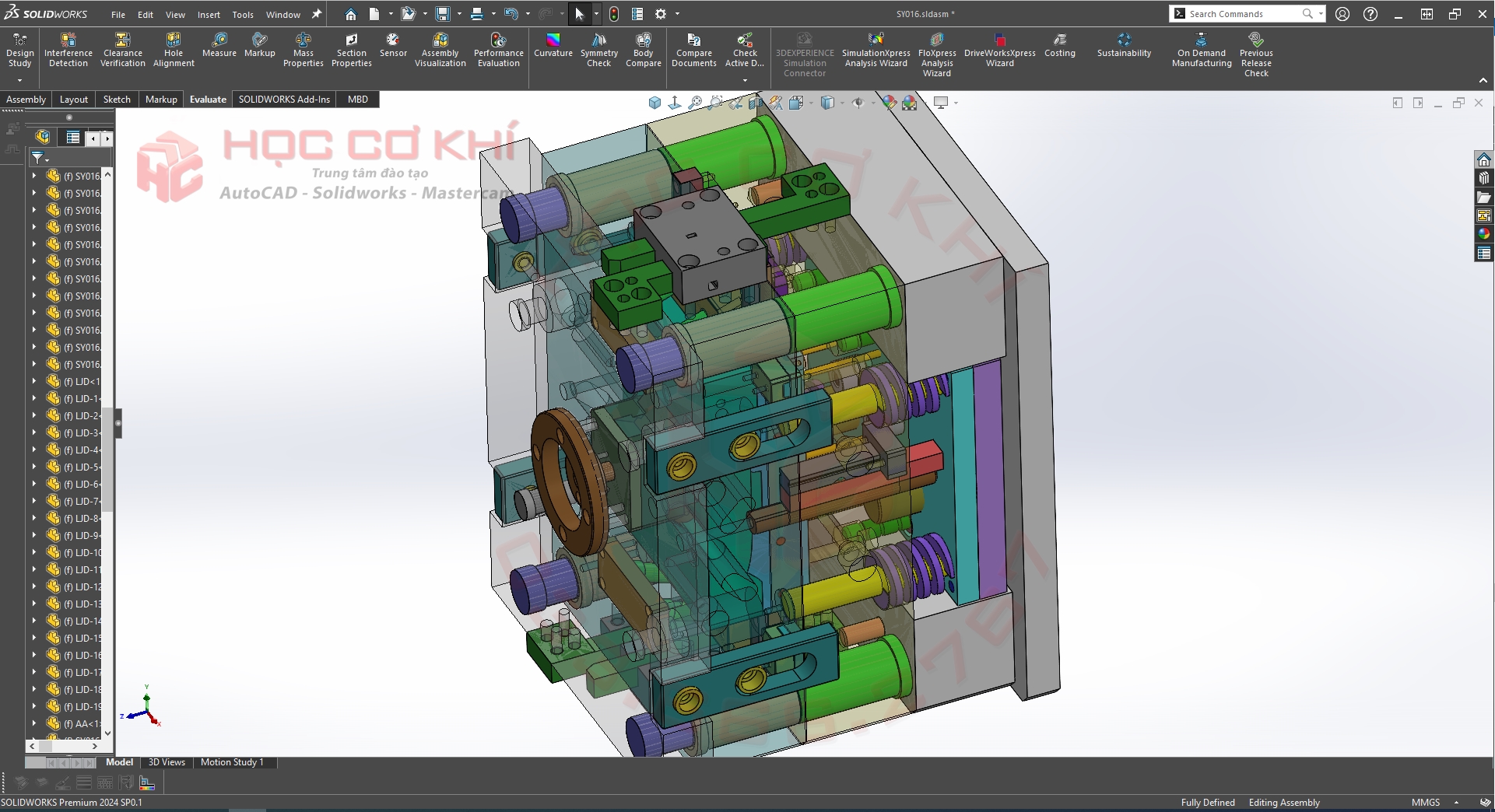Switch to PropertyManager tab
1495x812 pixels.
[73, 138]
